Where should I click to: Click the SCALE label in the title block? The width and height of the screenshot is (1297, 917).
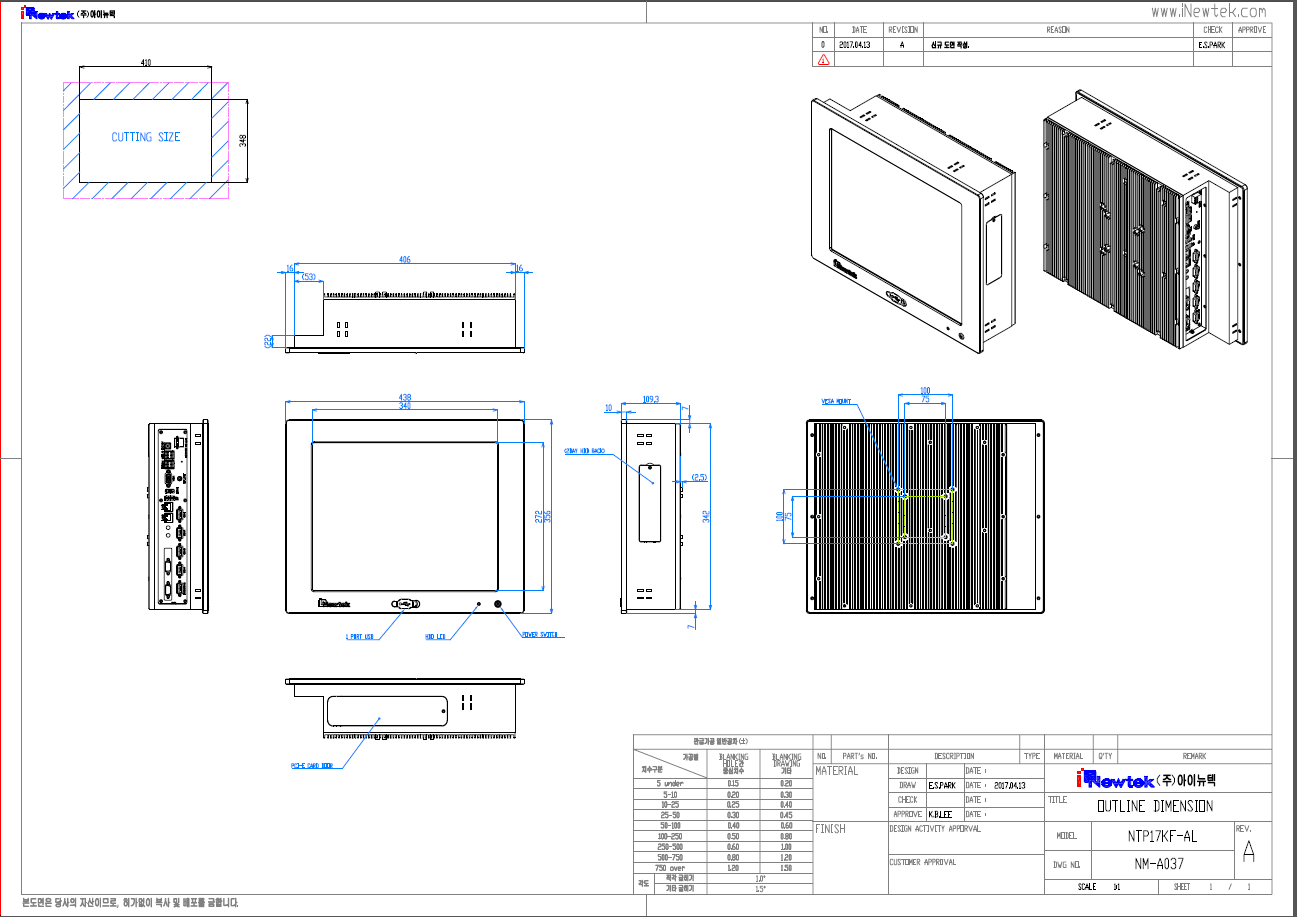[1087, 887]
